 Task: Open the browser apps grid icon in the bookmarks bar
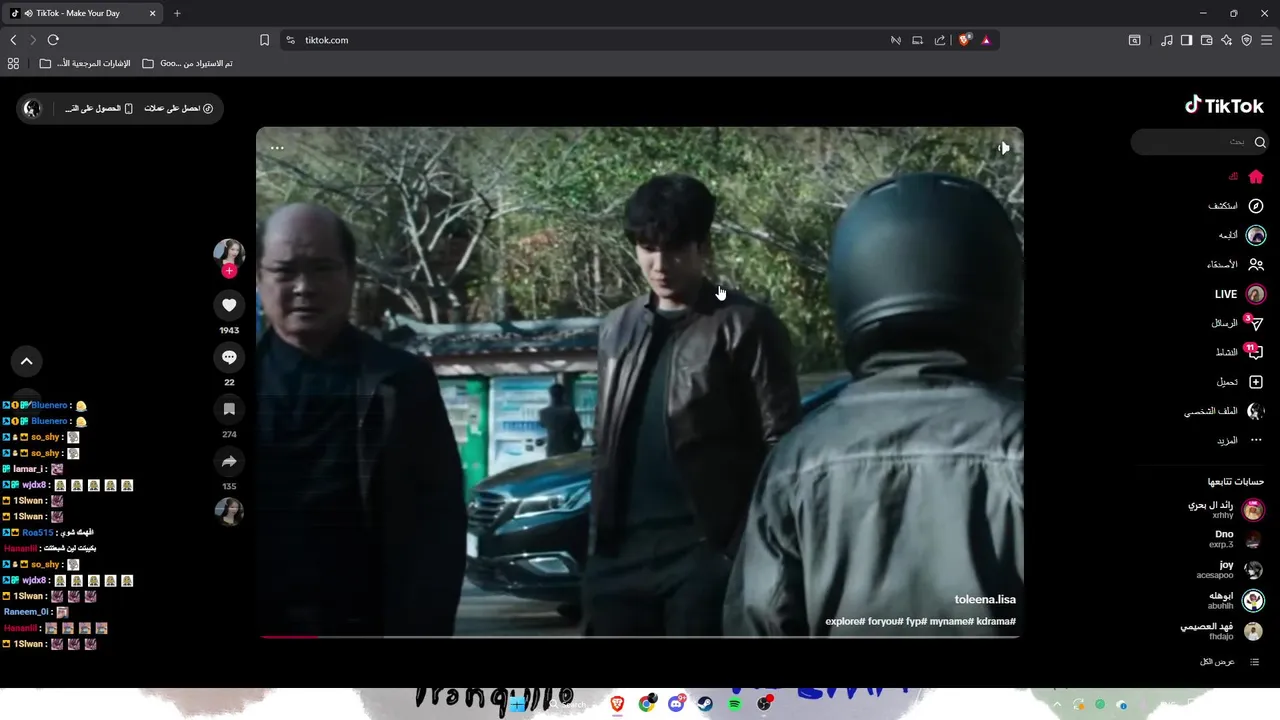pyautogui.click(x=13, y=63)
